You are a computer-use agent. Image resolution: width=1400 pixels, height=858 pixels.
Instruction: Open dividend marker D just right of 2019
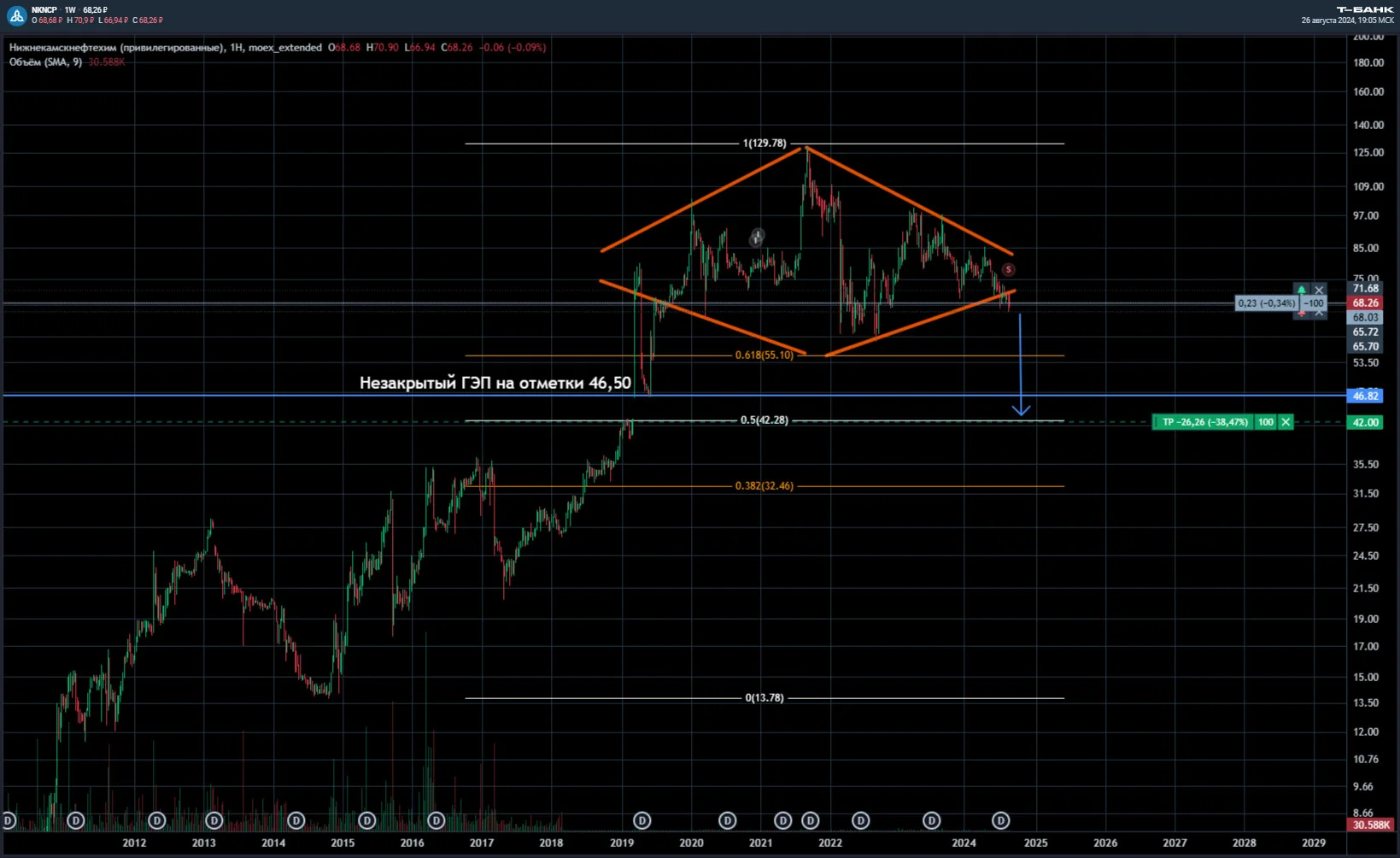click(x=641, y=820)
